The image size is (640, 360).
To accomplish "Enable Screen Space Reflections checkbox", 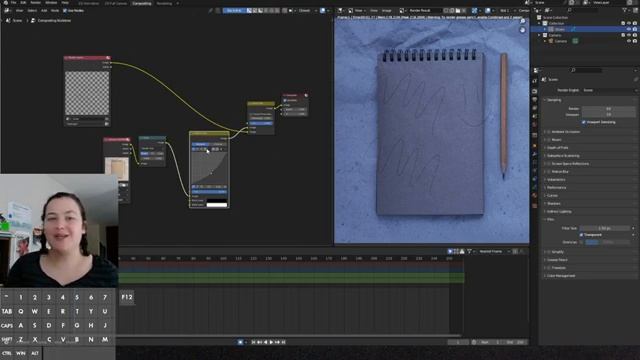I will pos(549,164).
